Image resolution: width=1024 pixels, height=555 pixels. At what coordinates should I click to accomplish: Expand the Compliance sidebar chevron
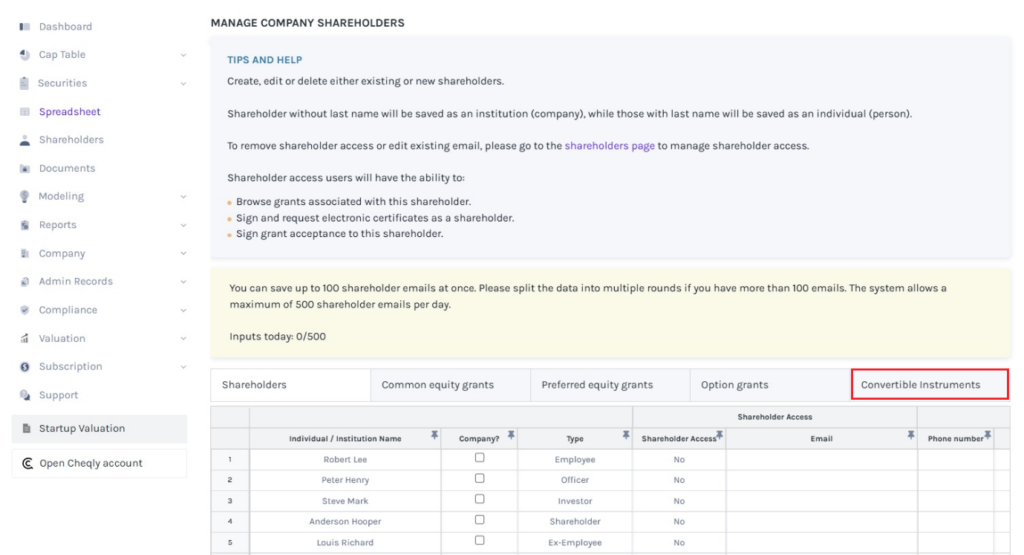point(183,310)
